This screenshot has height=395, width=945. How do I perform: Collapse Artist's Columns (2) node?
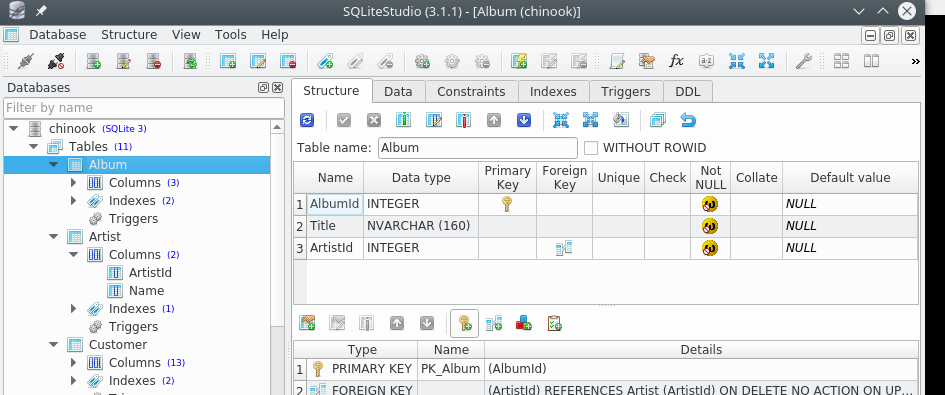(74, 254)
